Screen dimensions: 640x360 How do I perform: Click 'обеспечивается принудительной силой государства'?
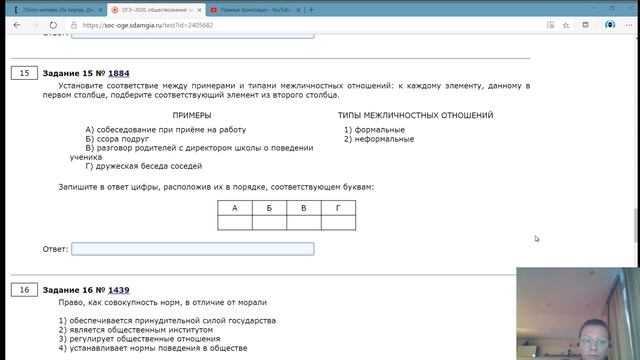173,321
